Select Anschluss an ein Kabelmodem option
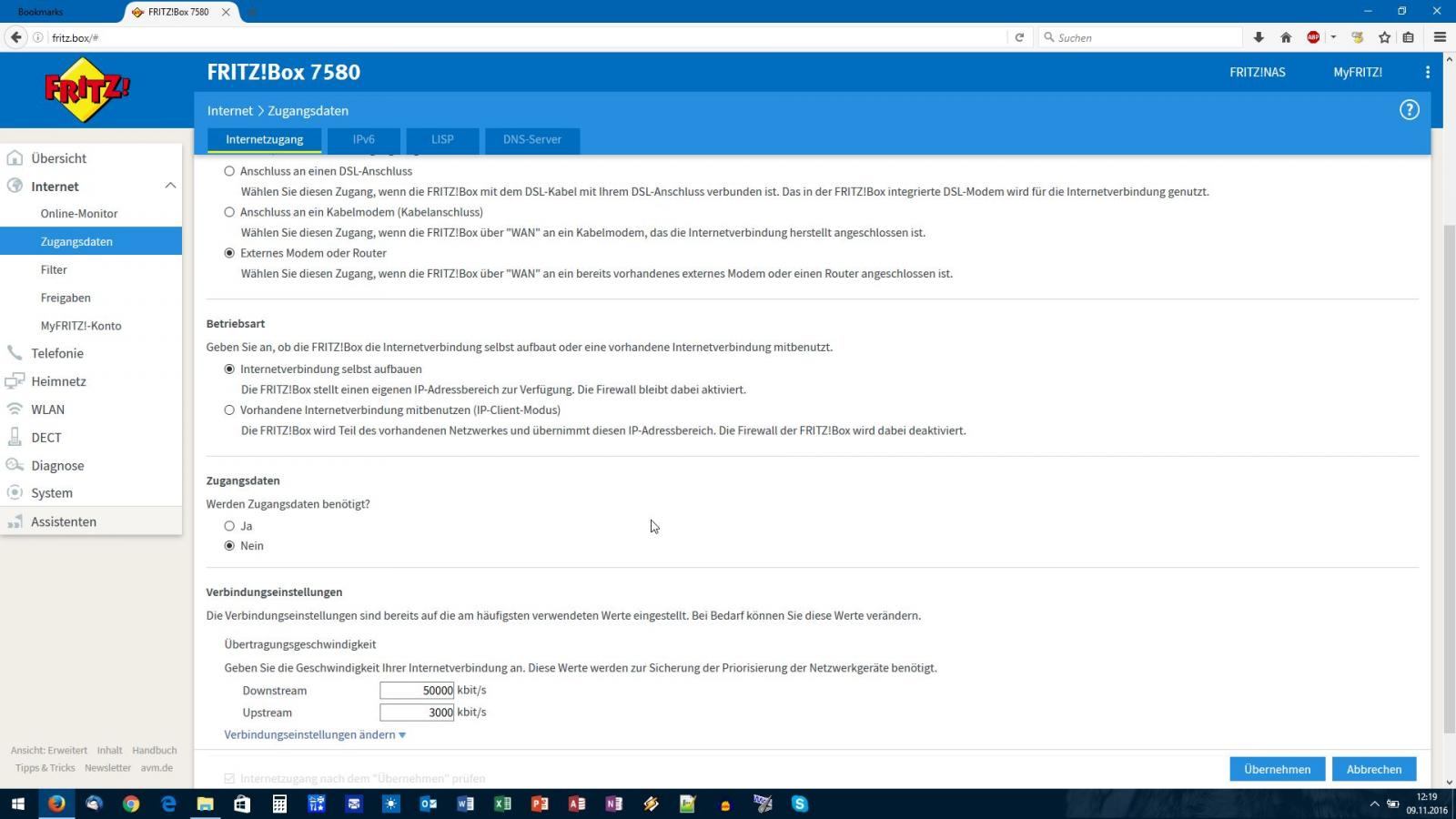 coord(229,212)
